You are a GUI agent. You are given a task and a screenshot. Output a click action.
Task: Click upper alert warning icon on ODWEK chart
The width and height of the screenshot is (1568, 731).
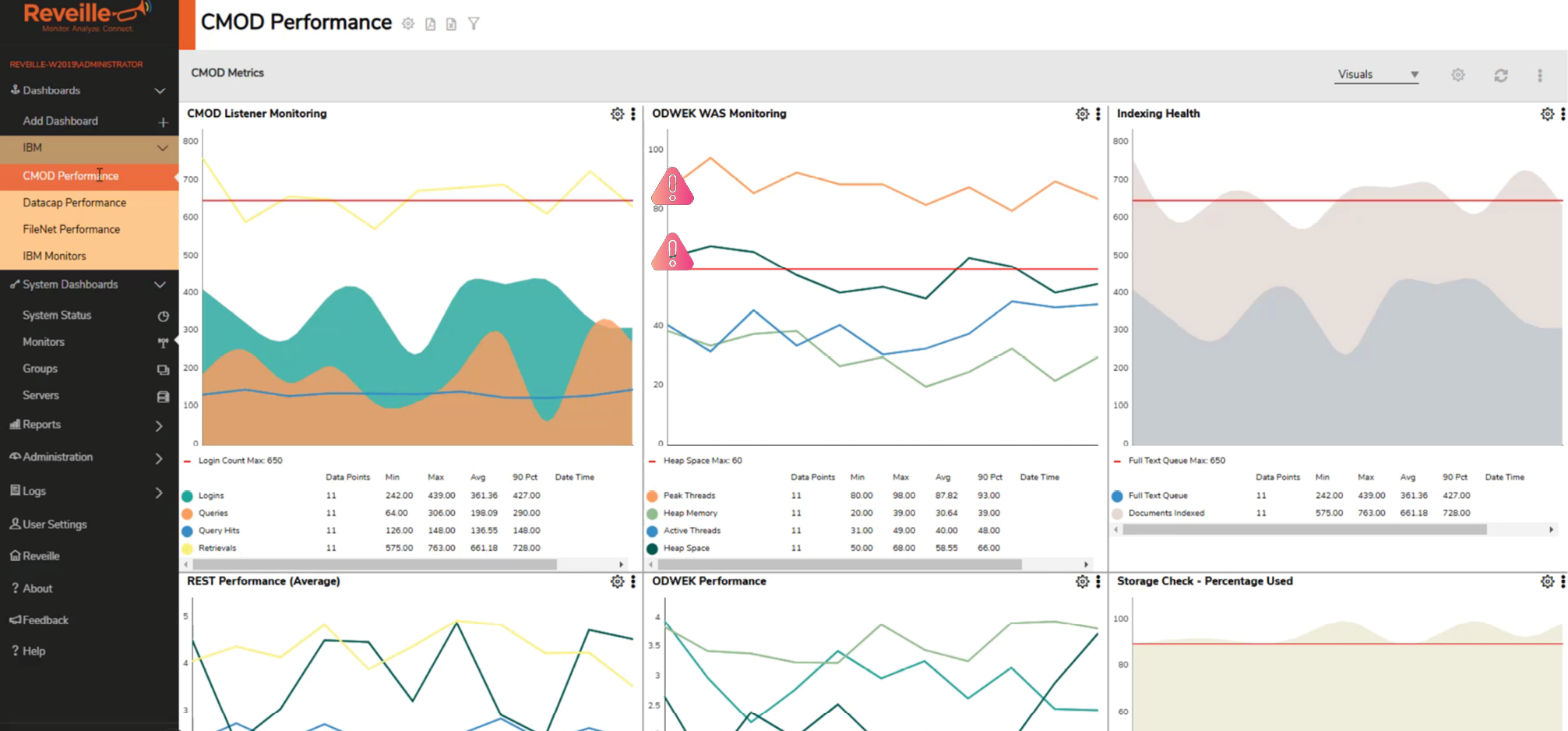(672, 186)
